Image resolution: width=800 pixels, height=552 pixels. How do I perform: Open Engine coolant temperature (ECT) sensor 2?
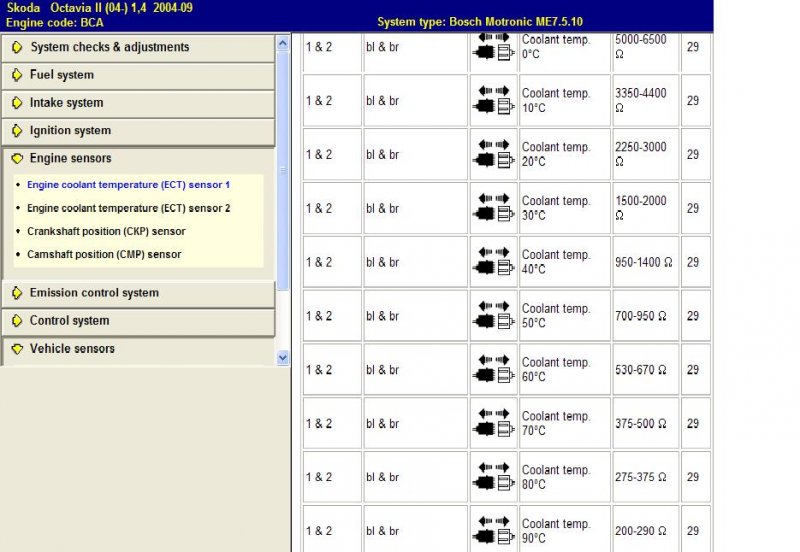point(129,208)
